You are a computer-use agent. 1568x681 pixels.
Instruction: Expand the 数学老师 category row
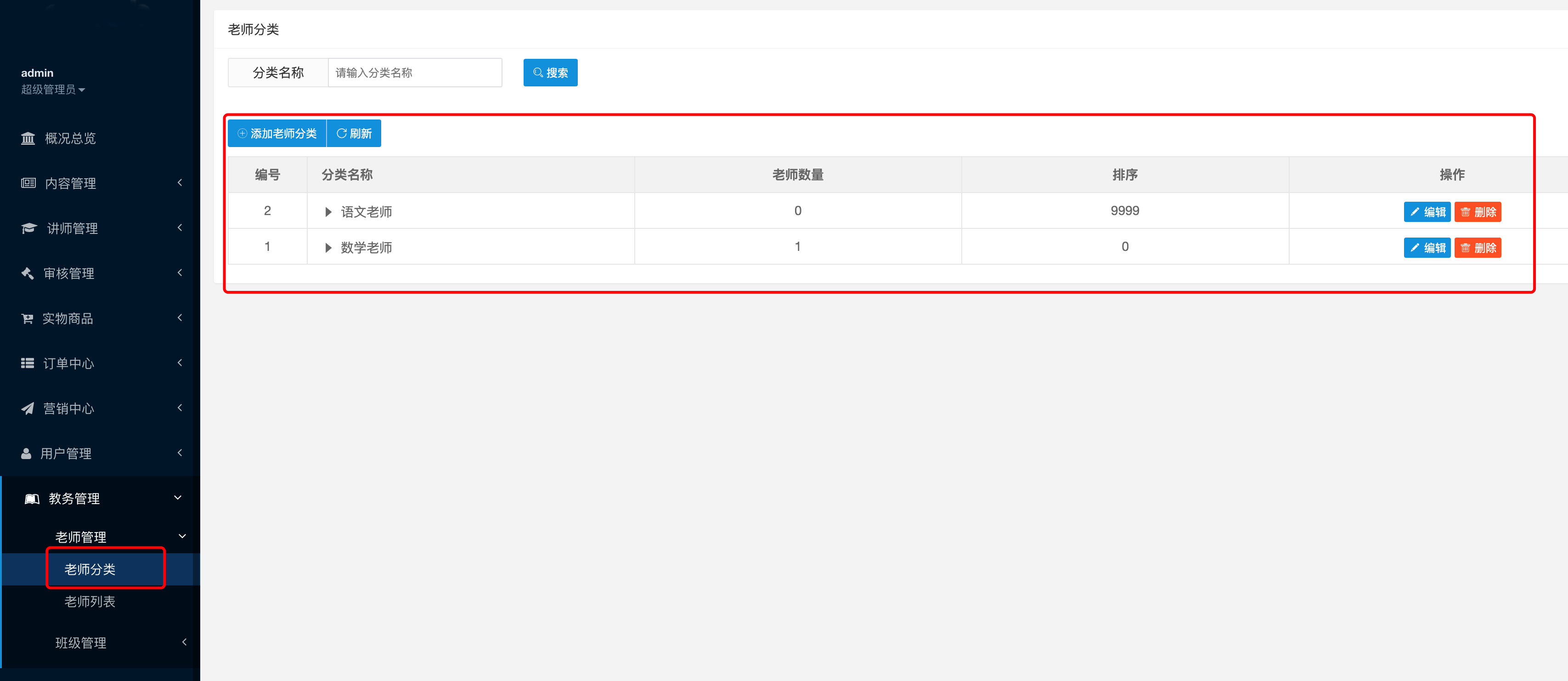tap(328, 248)
